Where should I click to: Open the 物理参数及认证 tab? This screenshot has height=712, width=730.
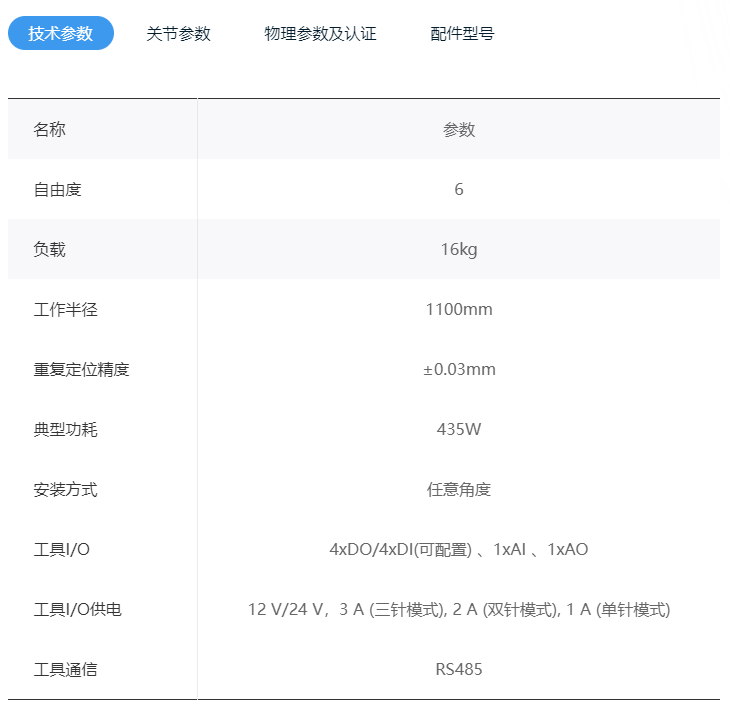tap(320, 34)
